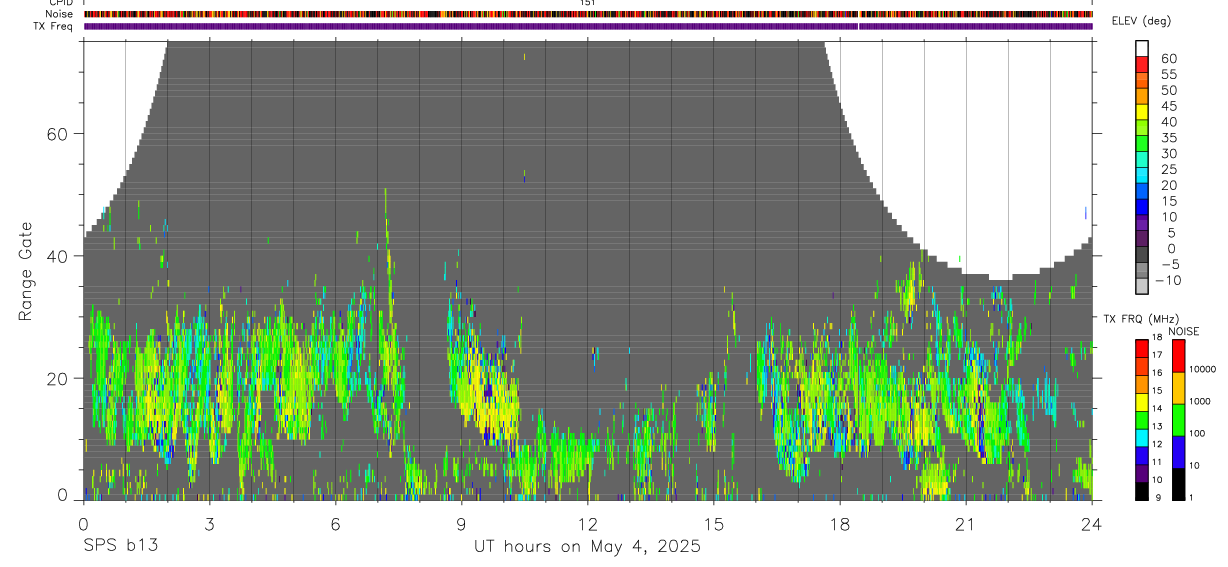Select the SPS b13 radar label

point(119,546)
